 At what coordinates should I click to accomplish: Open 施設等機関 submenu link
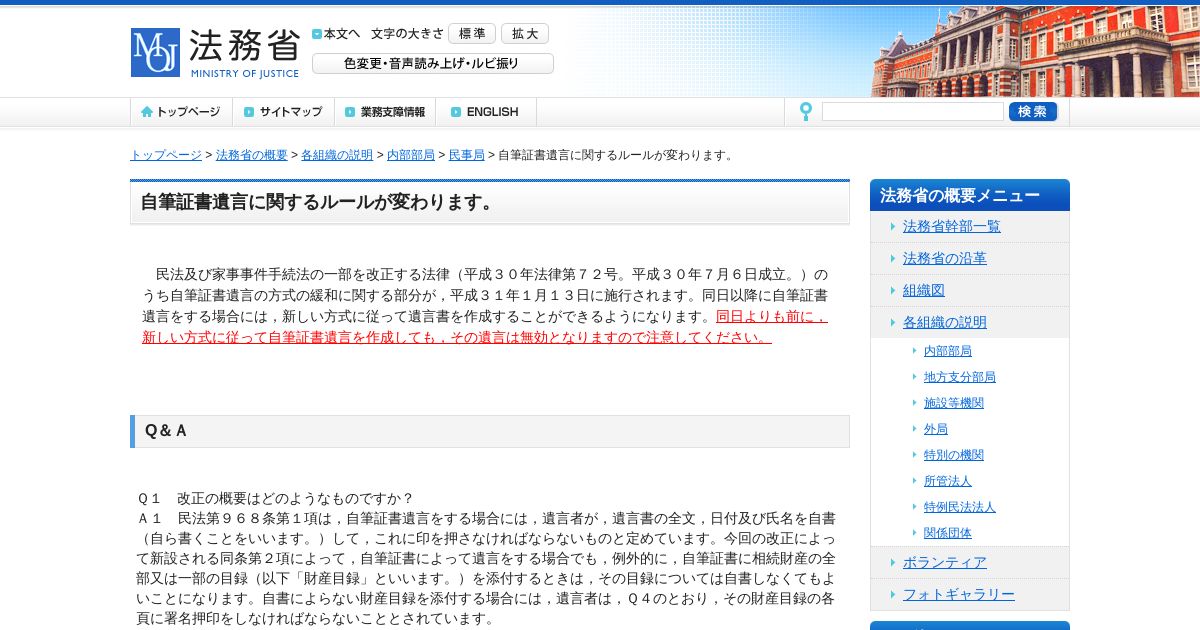pos(954,403)
